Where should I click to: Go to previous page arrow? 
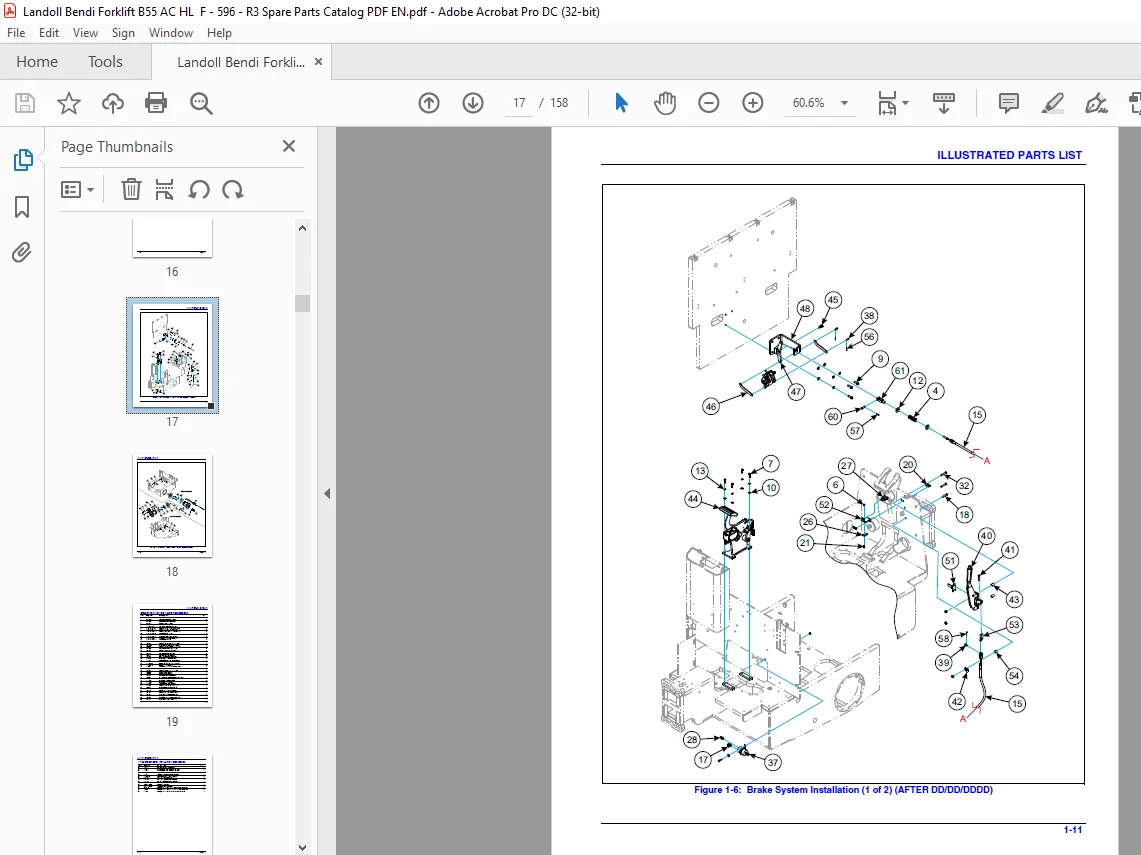coord(429,103)
